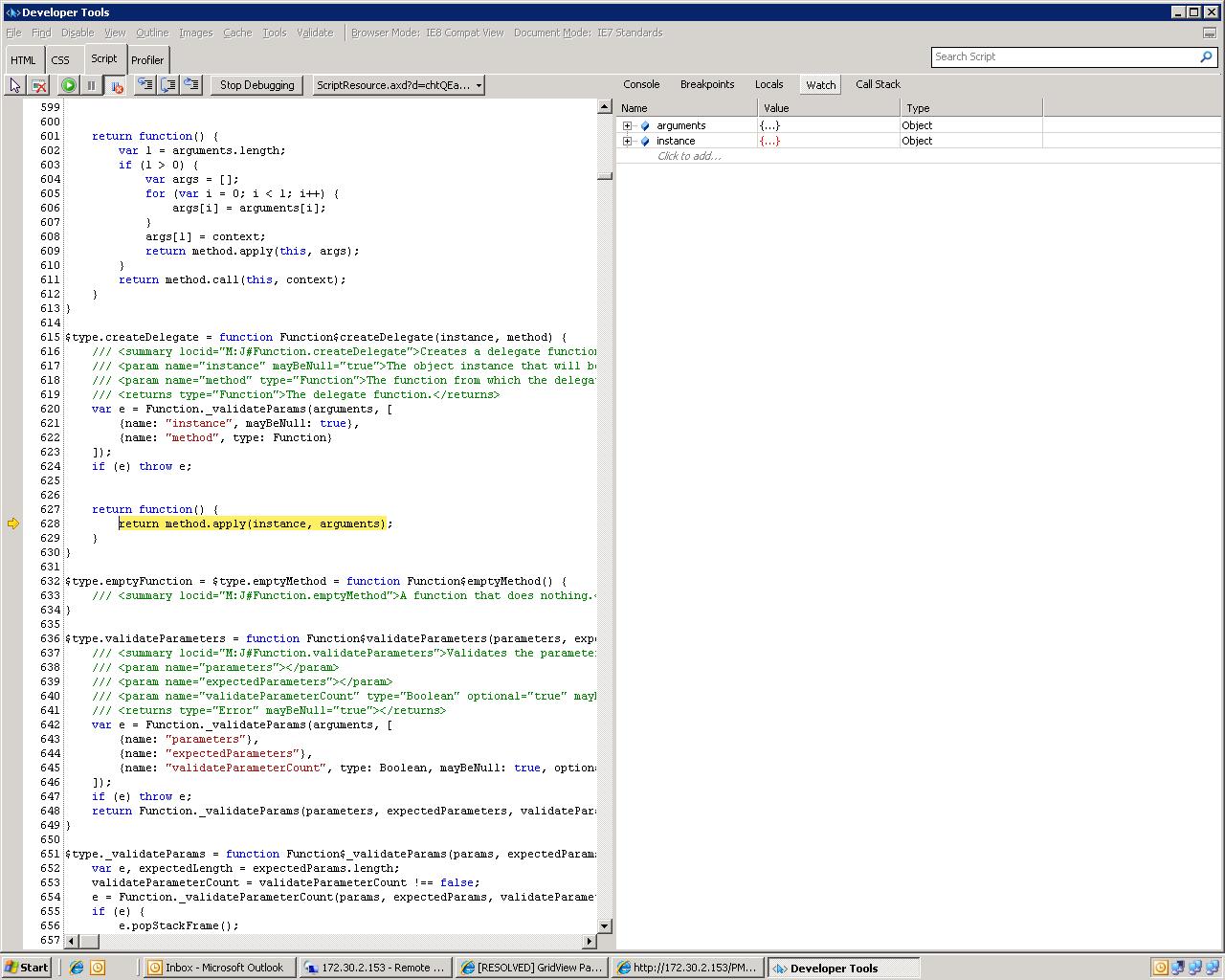The image size is (1225, 980).
Task: Click the Select element by click arrow icon
Action: 15,85
